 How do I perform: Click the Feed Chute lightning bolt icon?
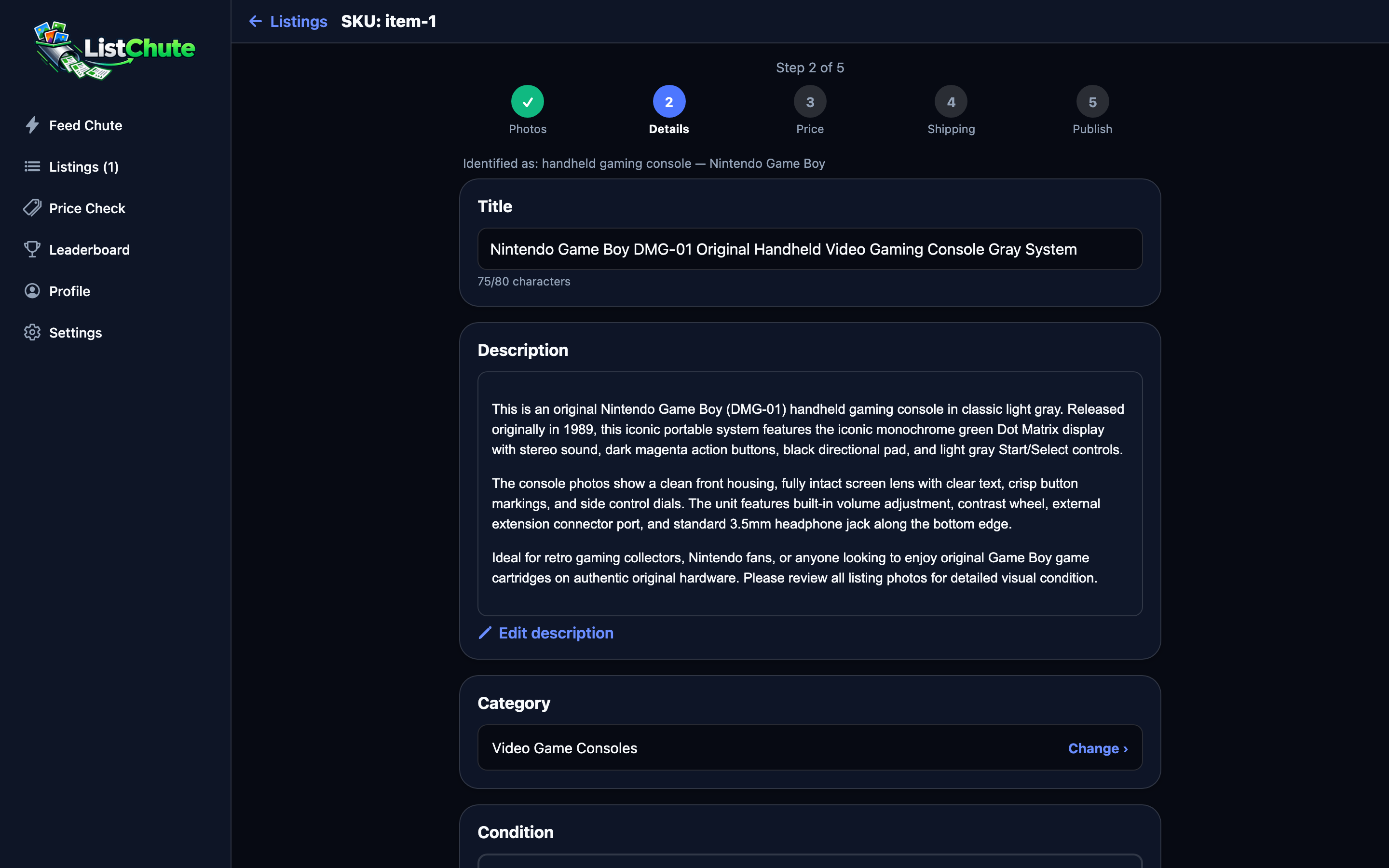(32, 125)
